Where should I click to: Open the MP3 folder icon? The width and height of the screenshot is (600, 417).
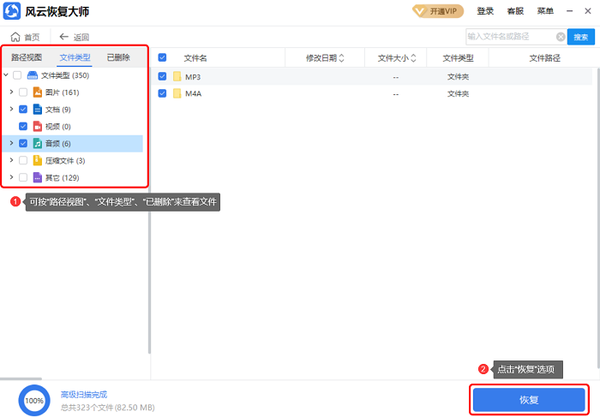tap(177, 76)
